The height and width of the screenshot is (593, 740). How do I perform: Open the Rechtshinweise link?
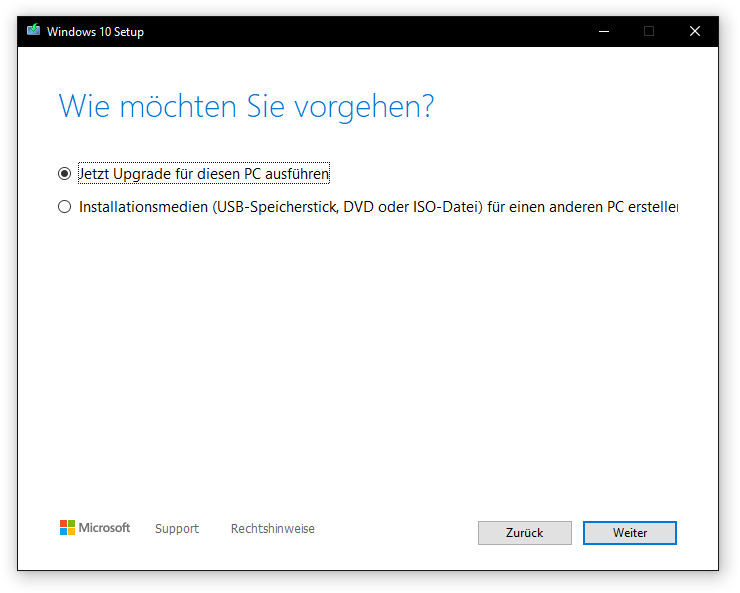pyautogui.click(x=273, y=528)
